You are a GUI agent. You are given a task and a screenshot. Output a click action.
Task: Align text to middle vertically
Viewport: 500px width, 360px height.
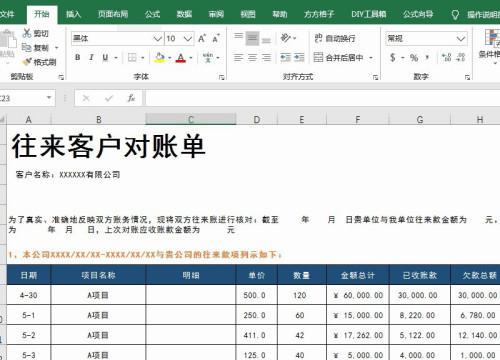click(x=252, y=38)
